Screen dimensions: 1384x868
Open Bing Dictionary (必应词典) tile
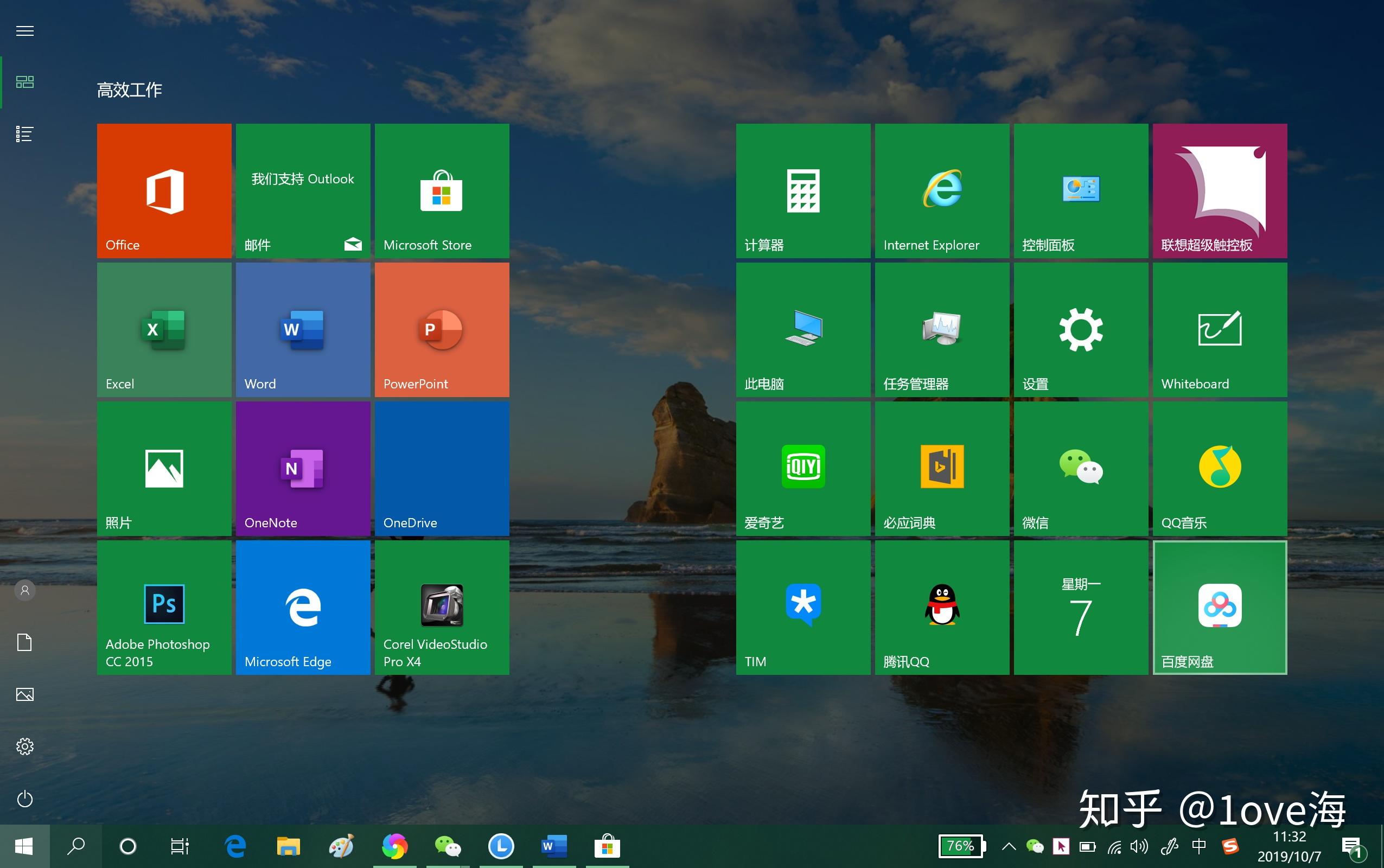pos(942,468)
